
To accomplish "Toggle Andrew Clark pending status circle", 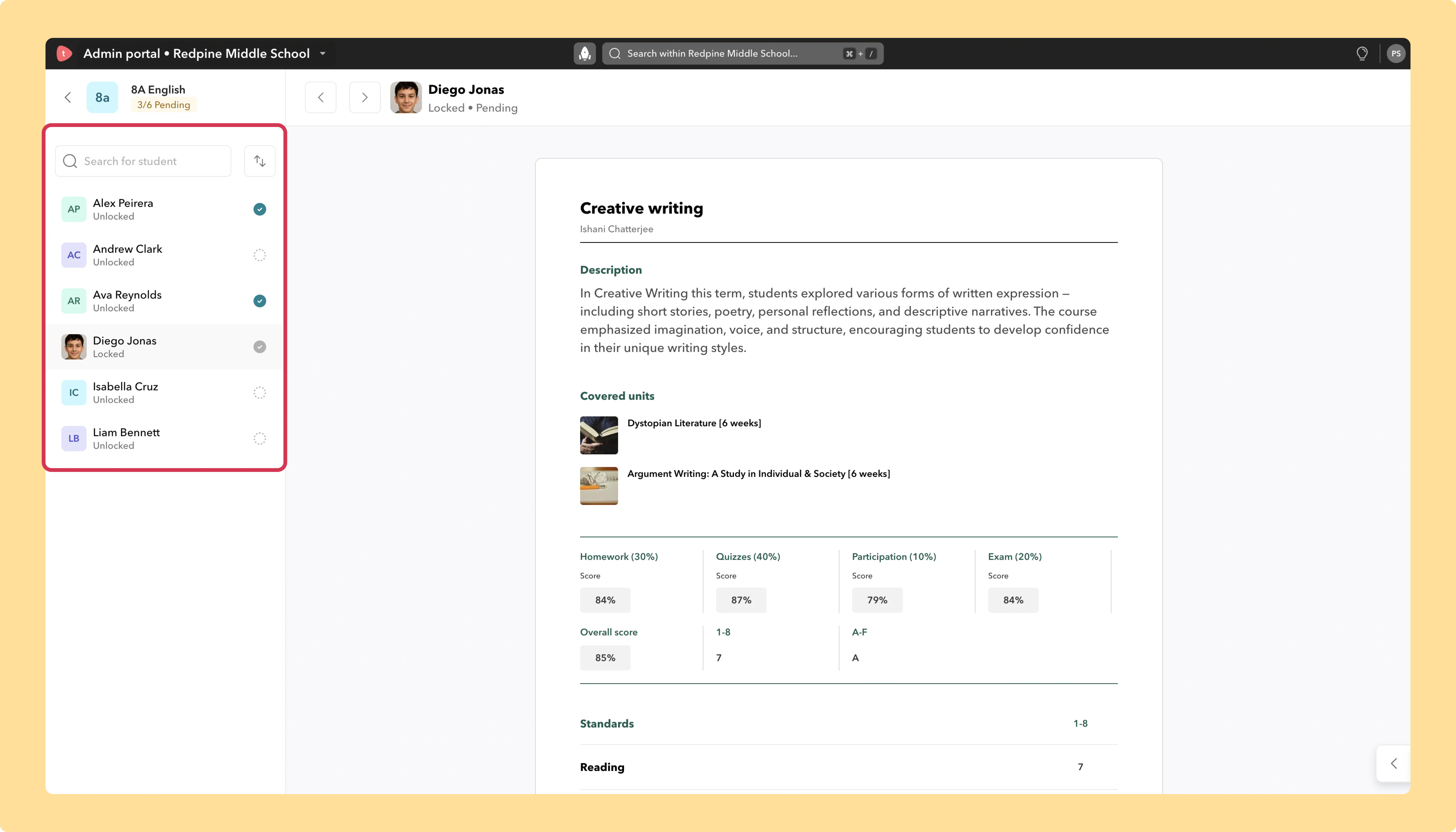I will pyautogui.click(x=259, y=255).
